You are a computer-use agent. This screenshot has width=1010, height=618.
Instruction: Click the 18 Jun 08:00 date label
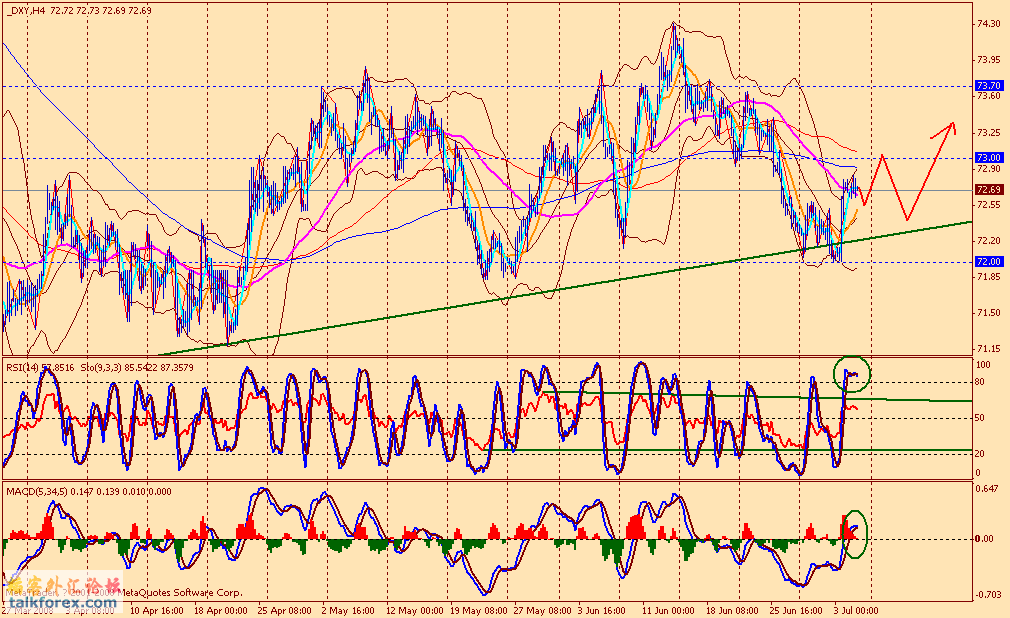[x=732, y=610]
